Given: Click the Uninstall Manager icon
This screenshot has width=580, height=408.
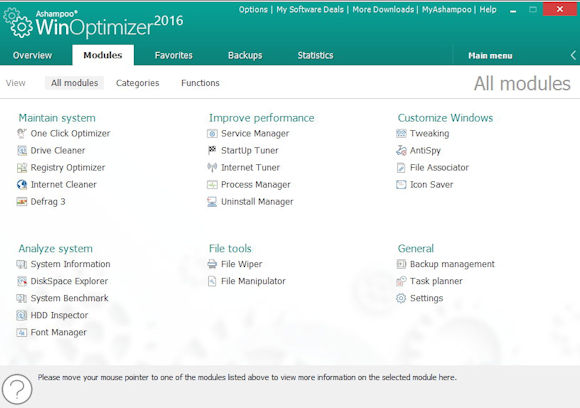Looking at the screenshot, I should coord(212,202).
